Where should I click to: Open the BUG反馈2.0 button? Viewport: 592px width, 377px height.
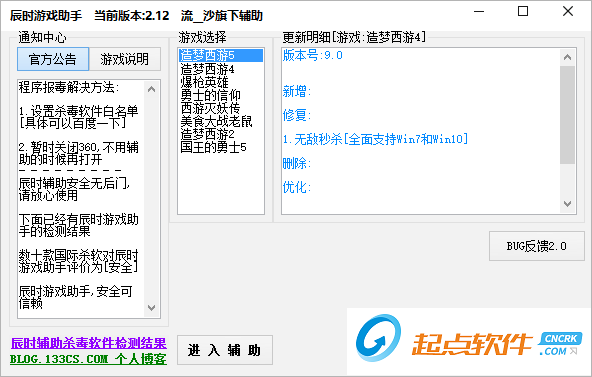(x=536, y=246)
